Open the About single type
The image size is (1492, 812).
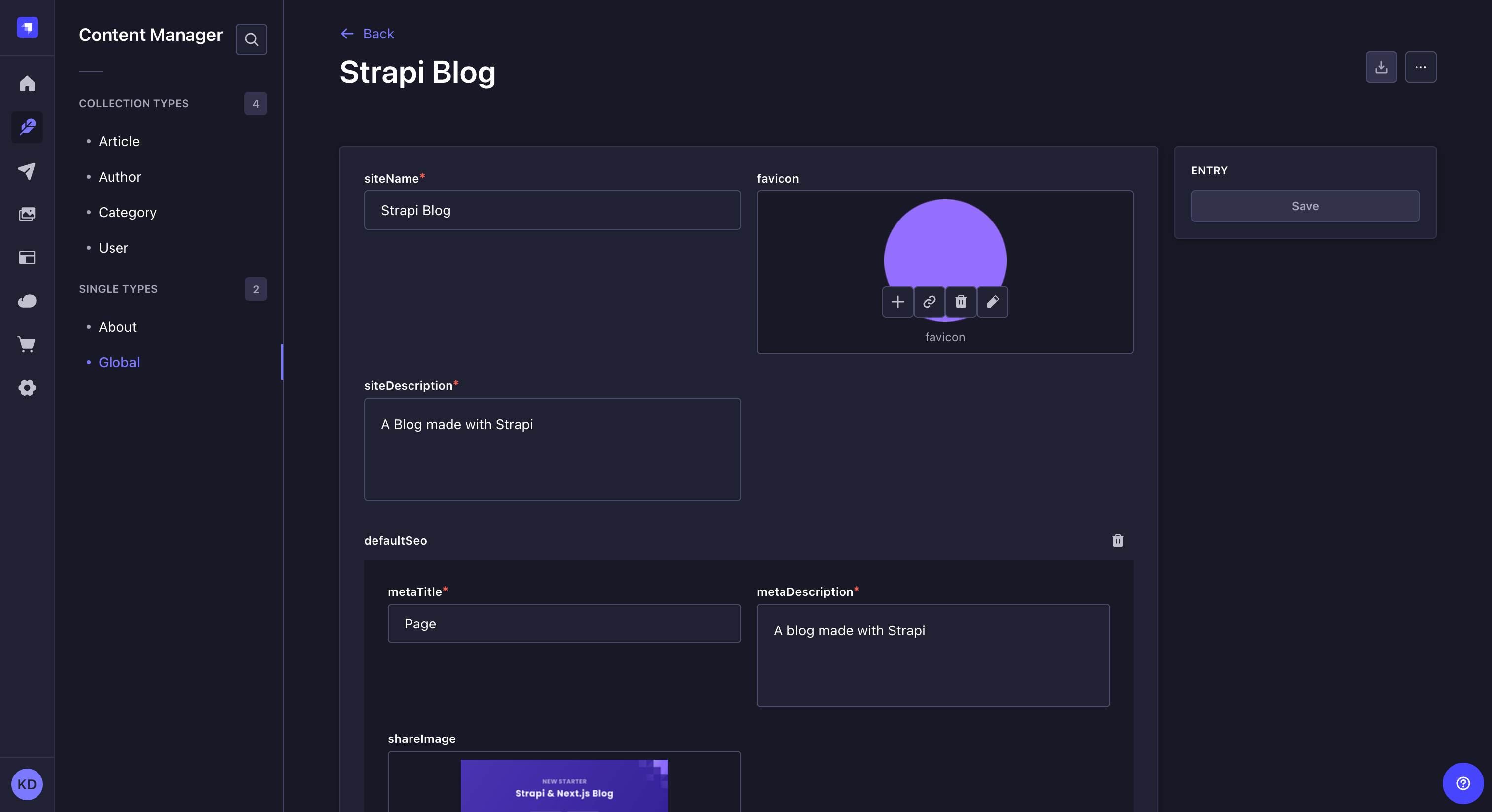117,326
